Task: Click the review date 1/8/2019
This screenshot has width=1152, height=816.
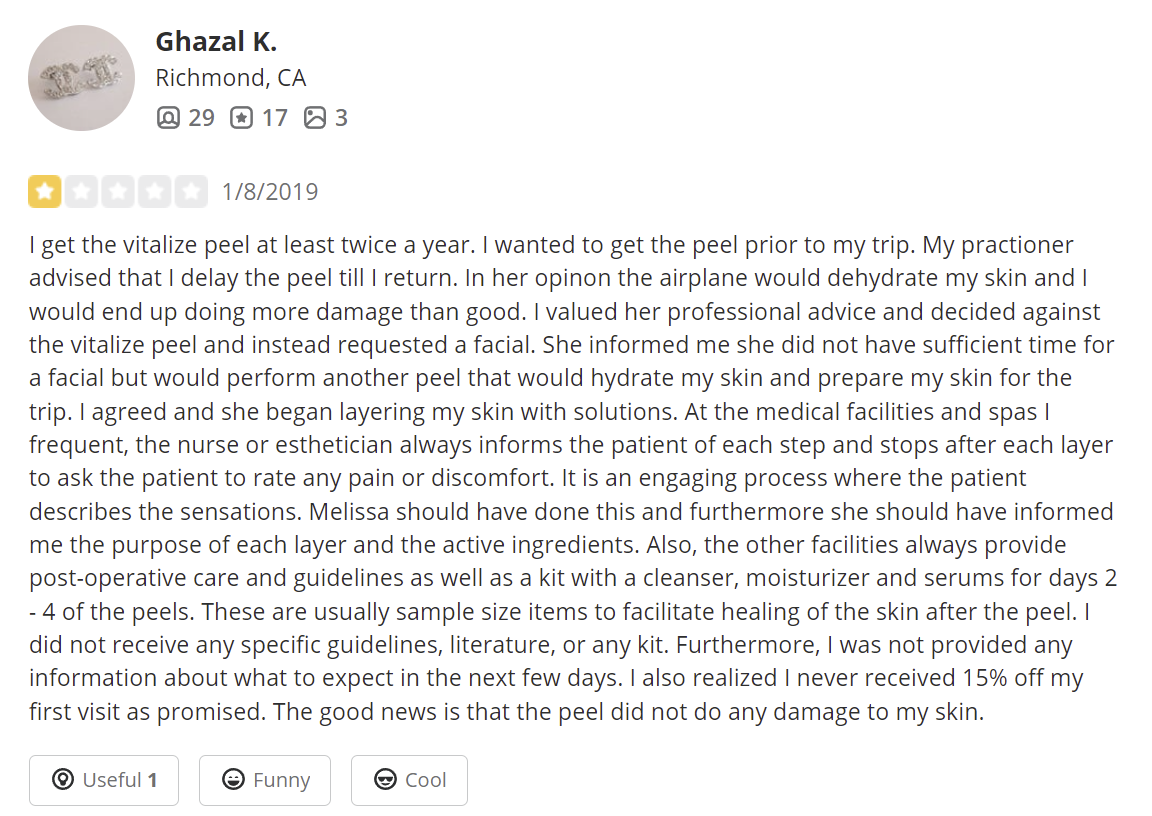Action: [x=270, y=192]
